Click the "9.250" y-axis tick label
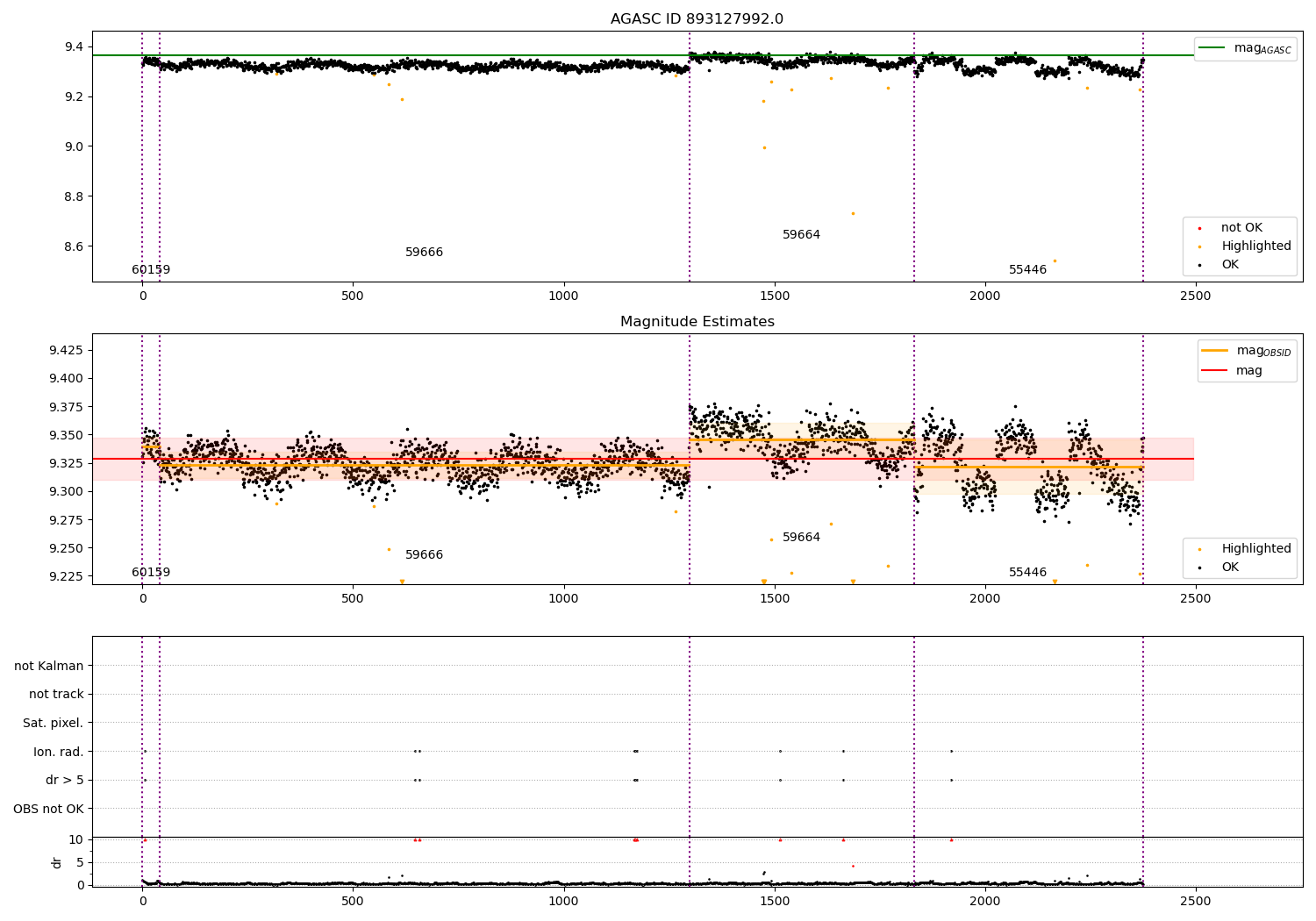The width and height of the screenshot is (1316, 921). tap(66, 548)
